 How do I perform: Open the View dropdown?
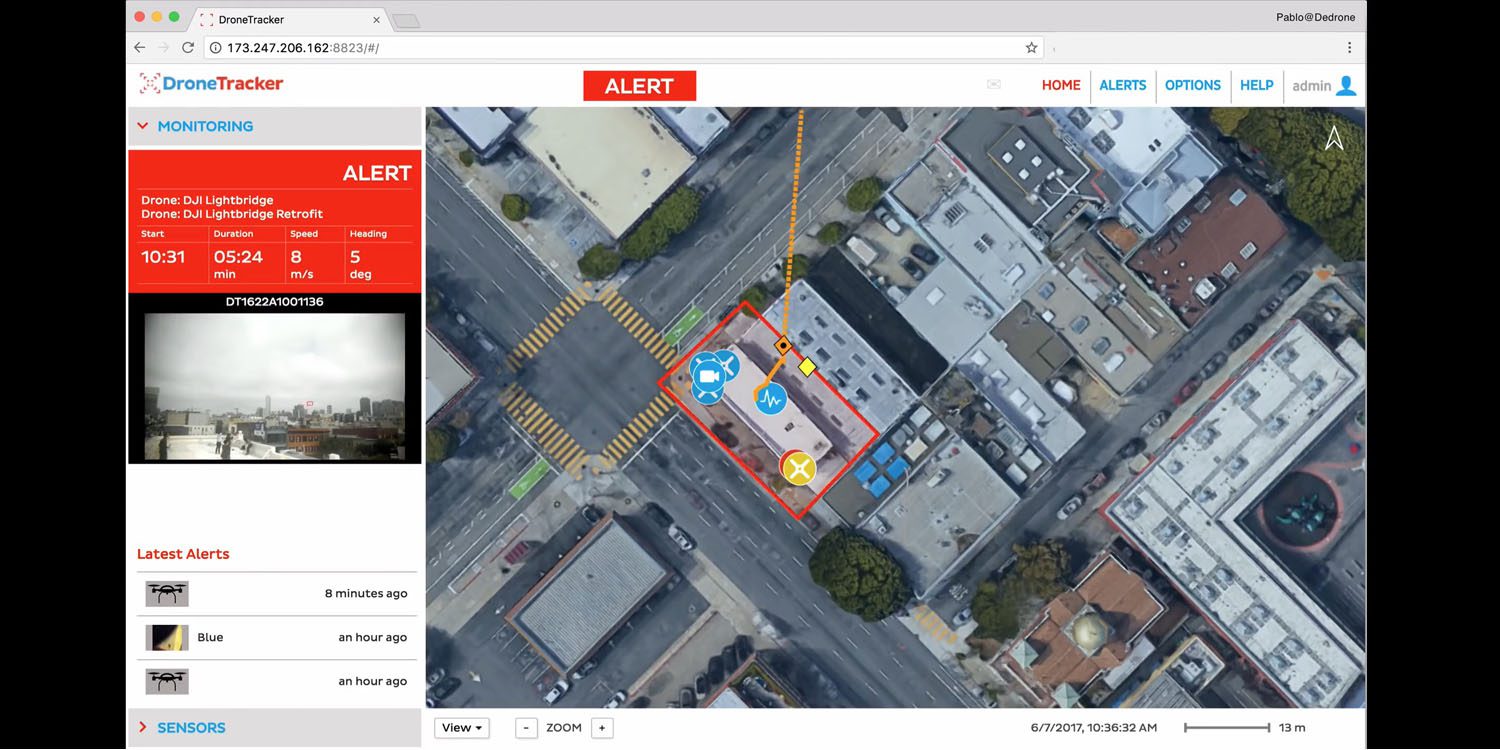coord(461,728)
